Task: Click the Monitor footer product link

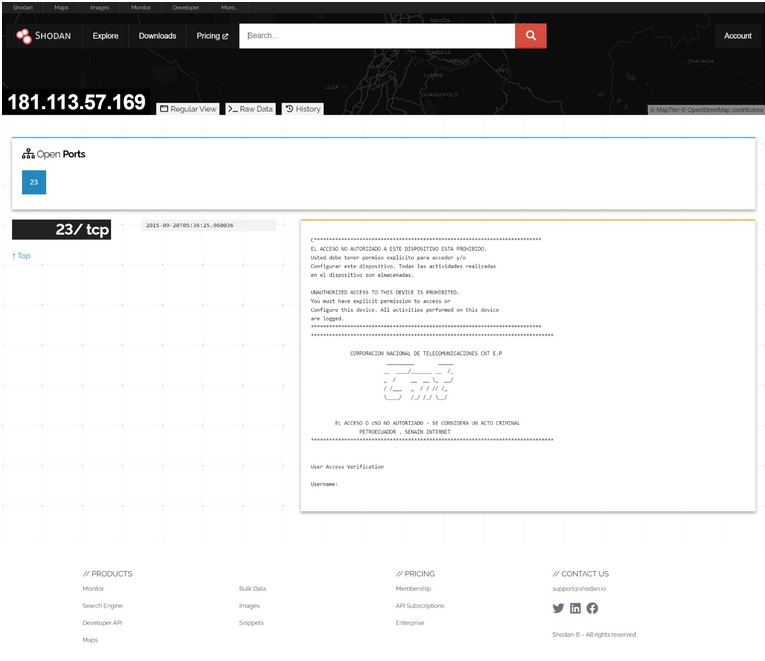Action: click(x=93, y=588)
